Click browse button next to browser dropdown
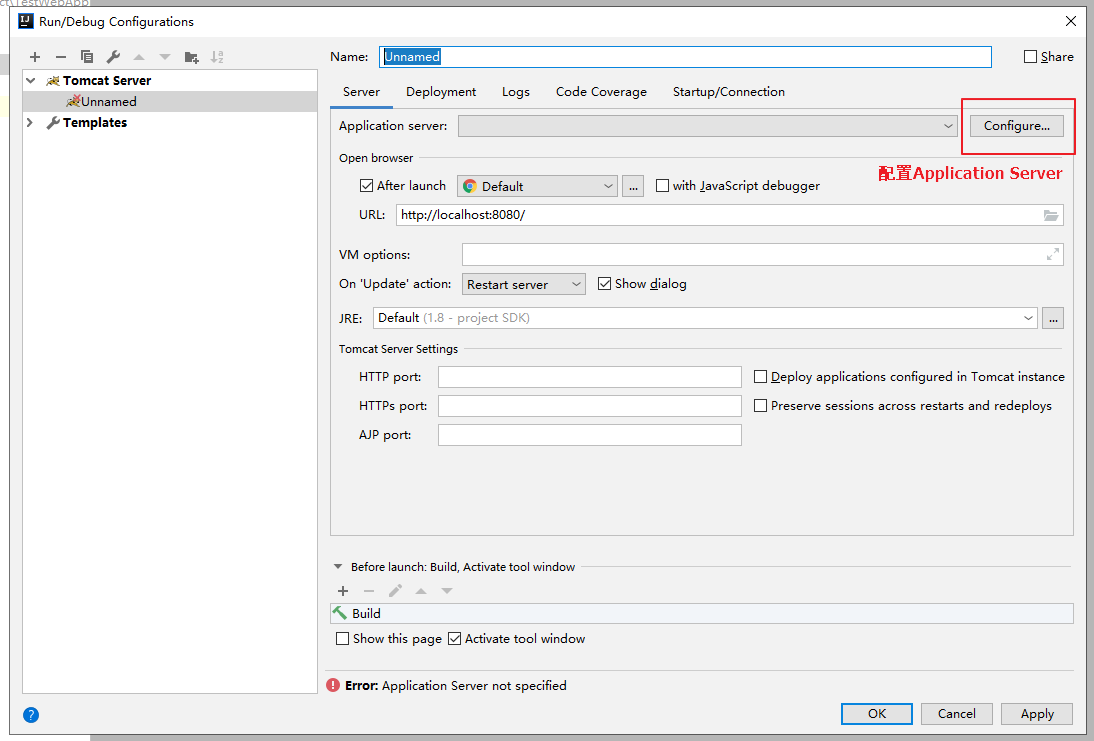Viewport: 1094px width, 741px height. tap(633, 186)
